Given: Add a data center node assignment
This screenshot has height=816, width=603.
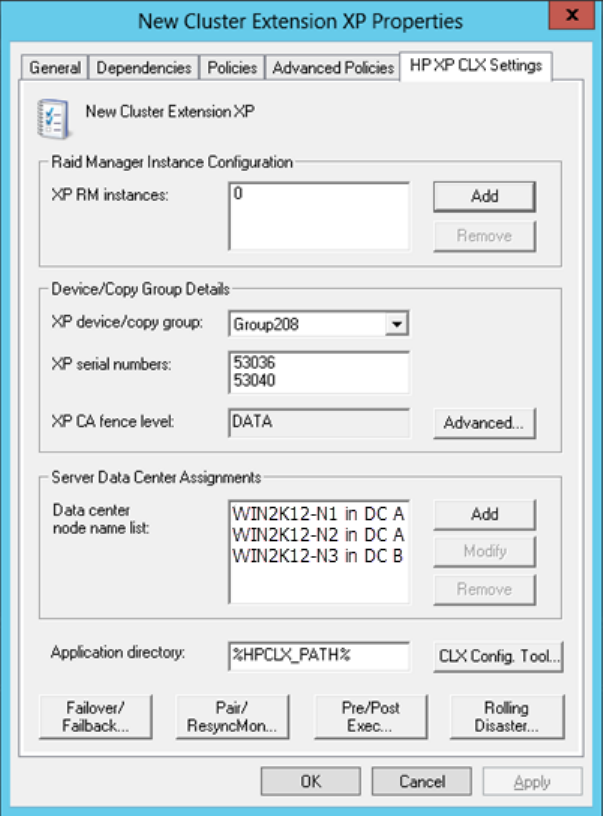Looking at the screenshot, I should [484, 515].
